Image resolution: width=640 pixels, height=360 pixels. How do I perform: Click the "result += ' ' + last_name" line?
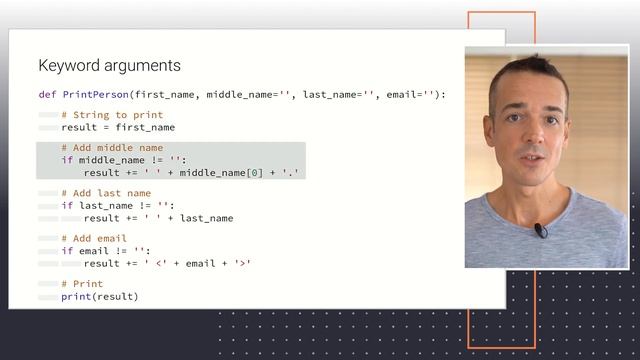click(159, 218)
